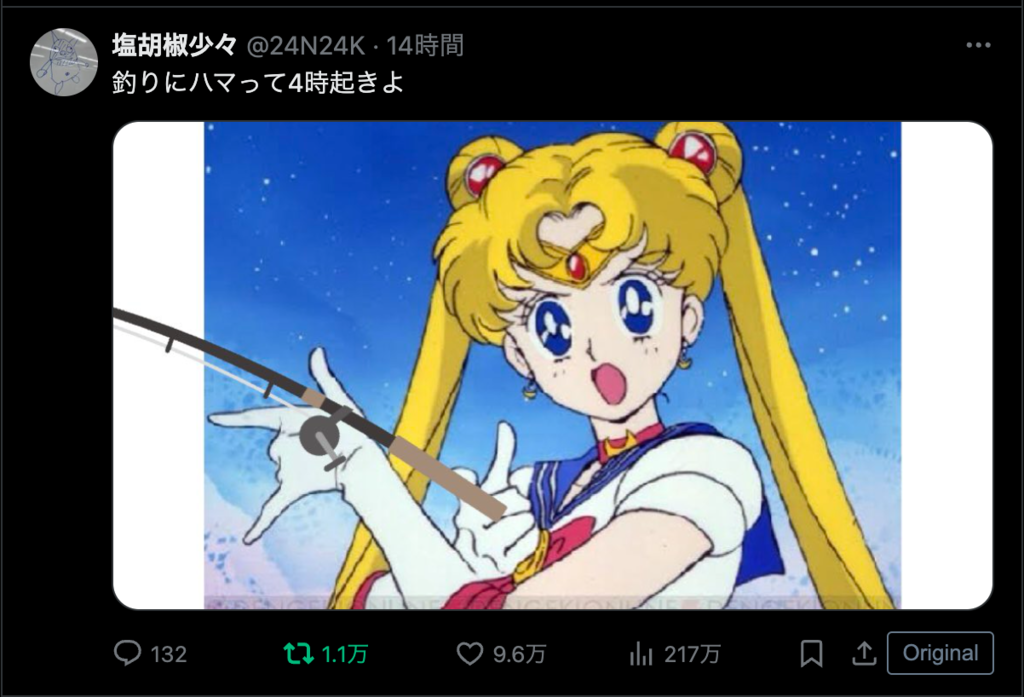Open the display name 塩胡椒少々
Screen dimensions: 1024x697
click(x=174, y=45)
